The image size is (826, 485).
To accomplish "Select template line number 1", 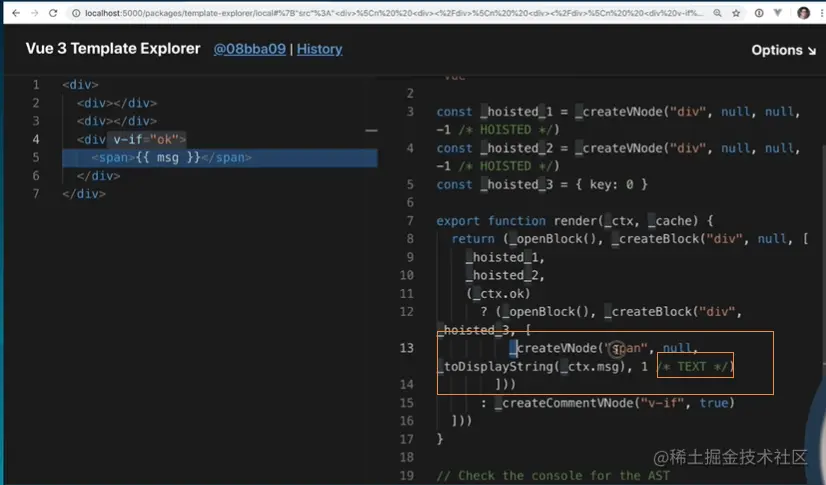I will (x=36, y=85).
